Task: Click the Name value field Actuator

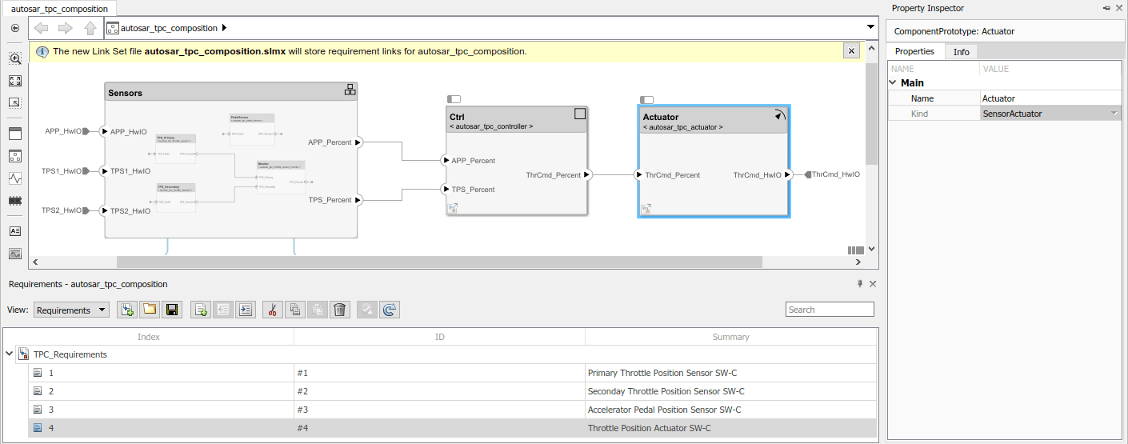Action: click(x=1050, y=99)
